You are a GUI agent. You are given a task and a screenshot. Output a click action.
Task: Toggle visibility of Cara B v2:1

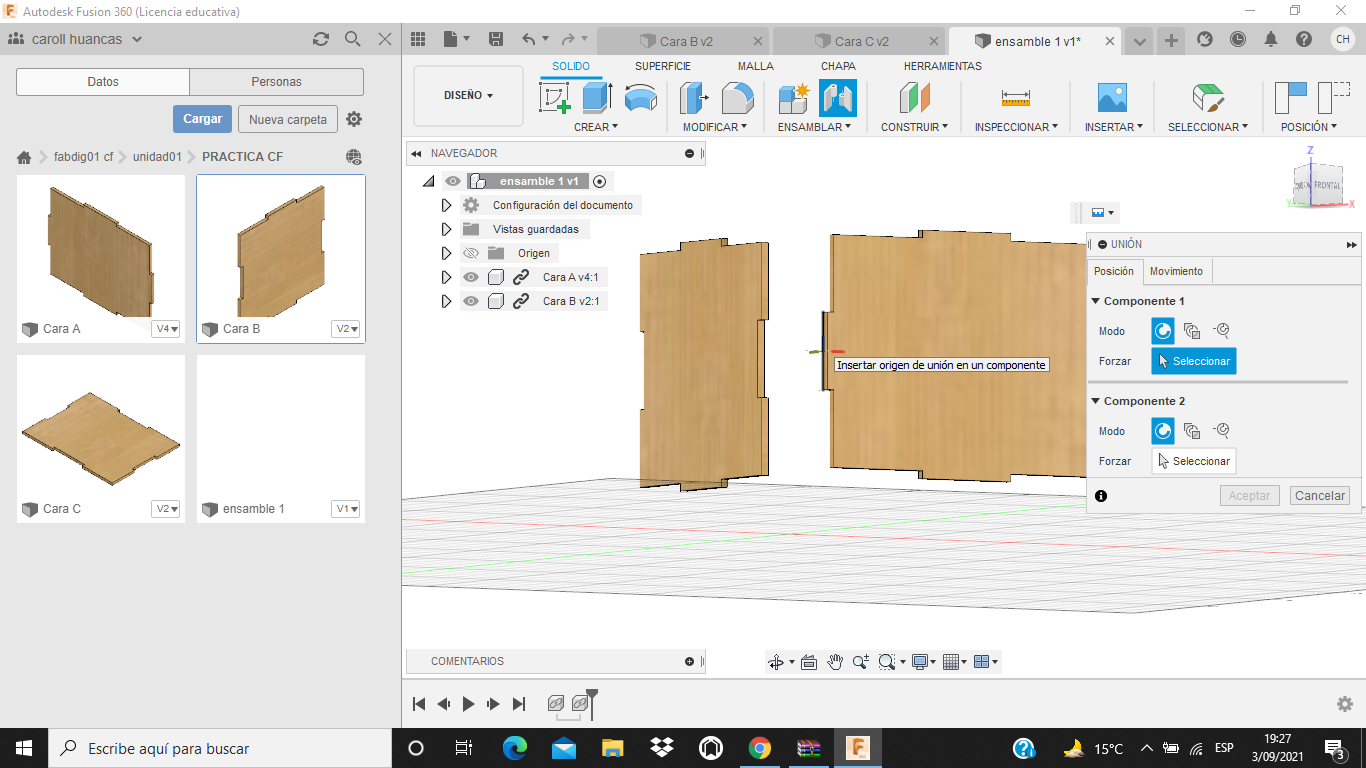tap(471, 301)
